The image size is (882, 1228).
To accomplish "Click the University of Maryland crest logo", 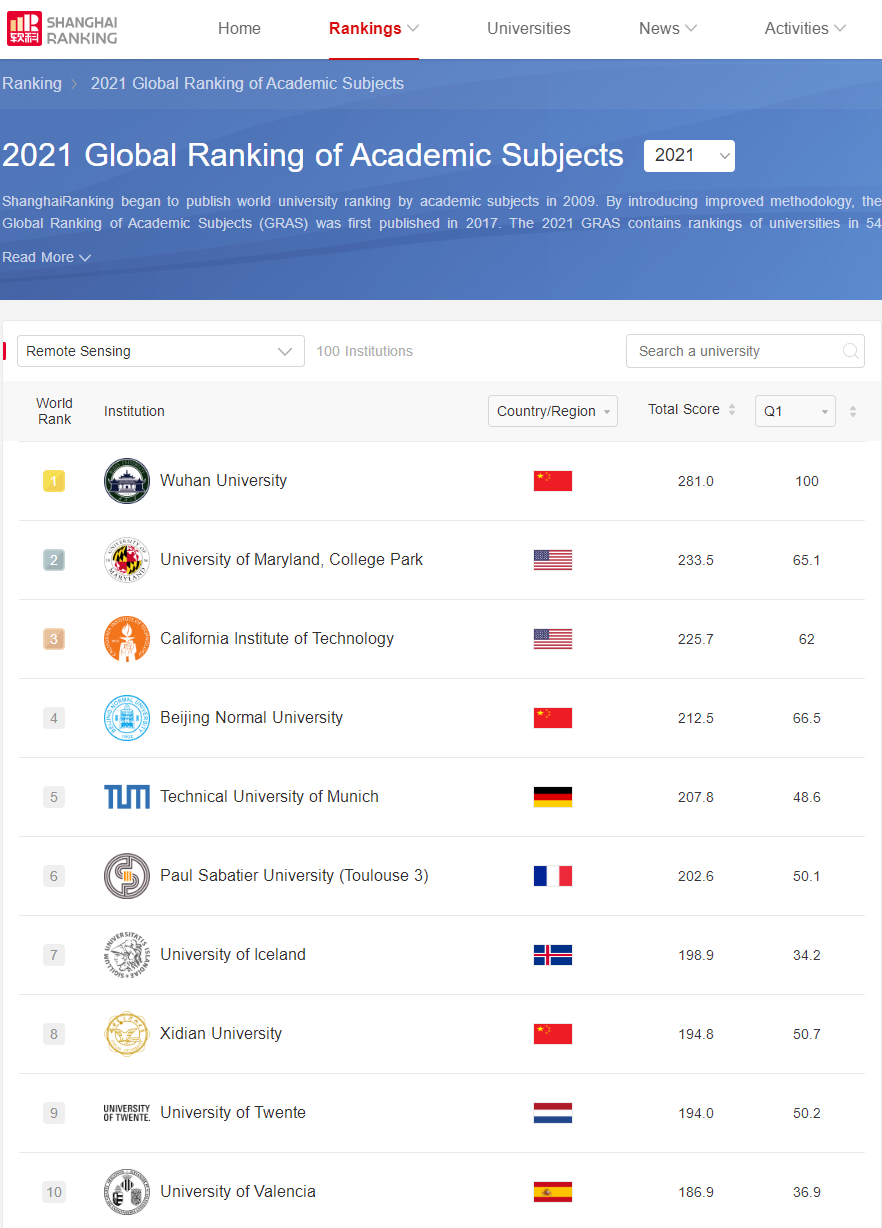I will pos(127,560).
